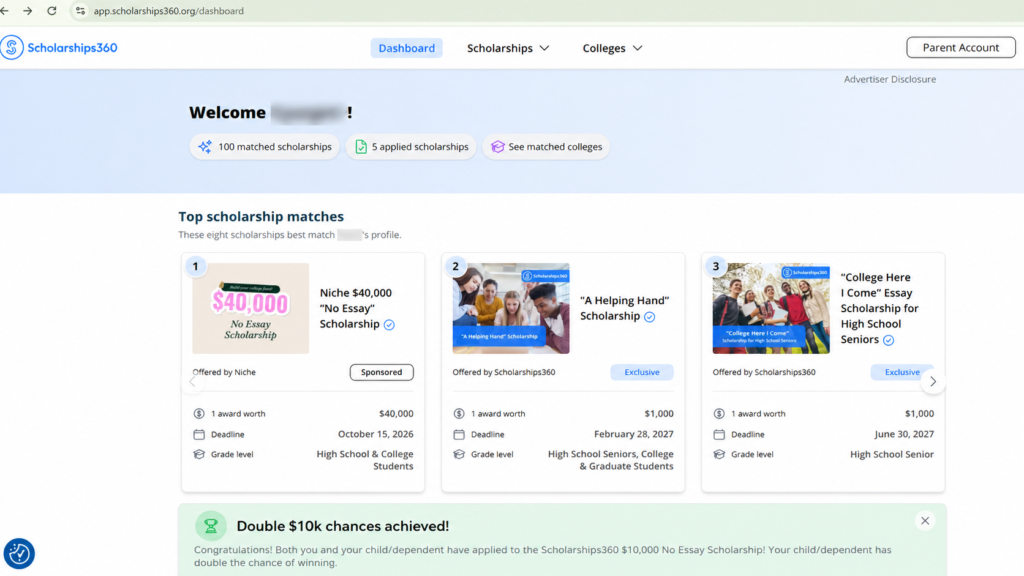Click the dollar icon on College Here I Come card
Viewport: 1024px width, 576px height.
719,413
